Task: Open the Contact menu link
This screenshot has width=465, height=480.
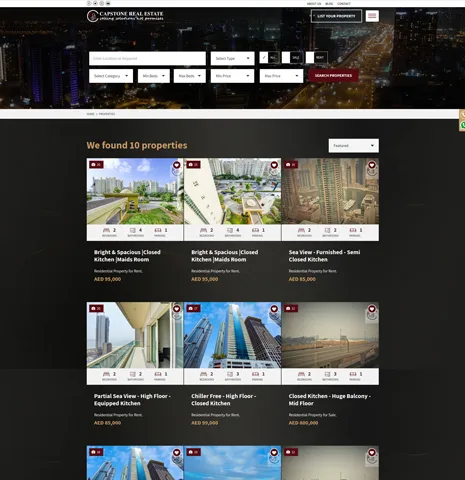Action: point(344,4)
